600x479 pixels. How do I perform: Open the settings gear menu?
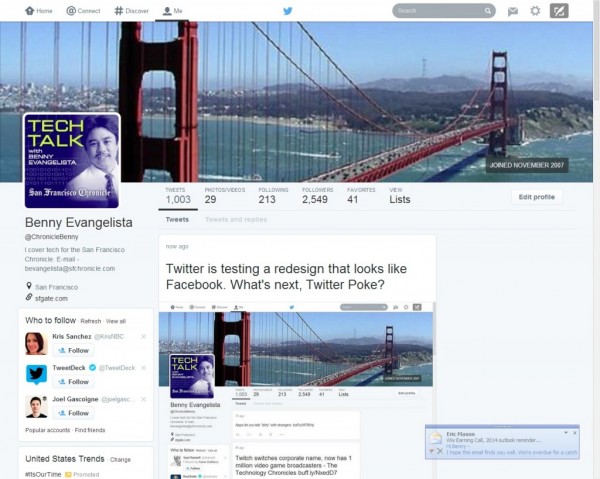coord(535,11)
